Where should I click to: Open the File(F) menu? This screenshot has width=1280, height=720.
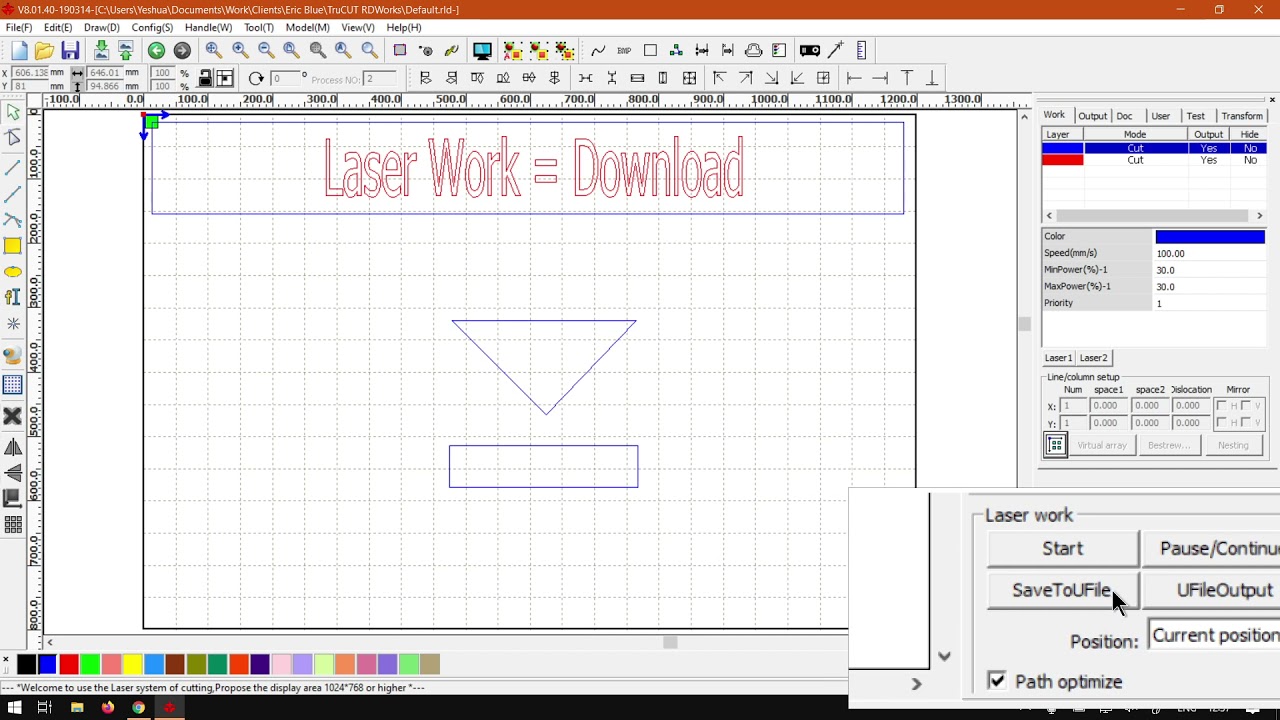[19, 28]
